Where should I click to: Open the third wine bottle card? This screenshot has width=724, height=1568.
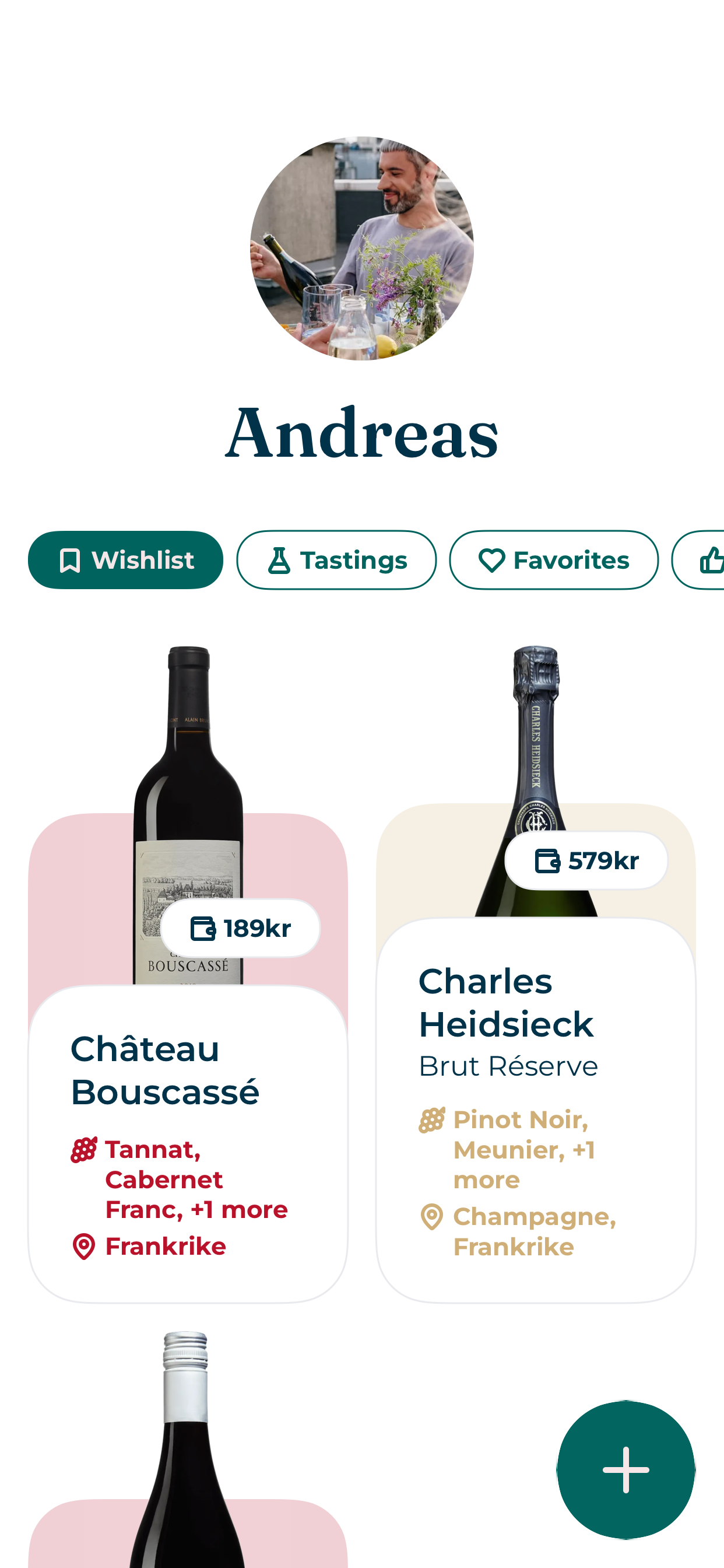[187, 1461]
